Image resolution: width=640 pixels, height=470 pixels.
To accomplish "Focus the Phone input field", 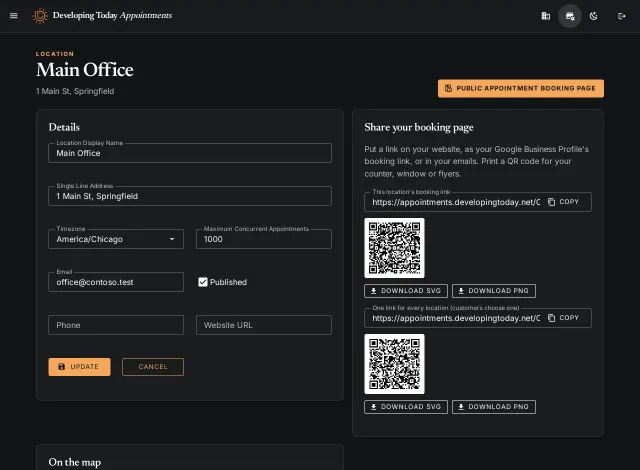I will coord(116,325).
